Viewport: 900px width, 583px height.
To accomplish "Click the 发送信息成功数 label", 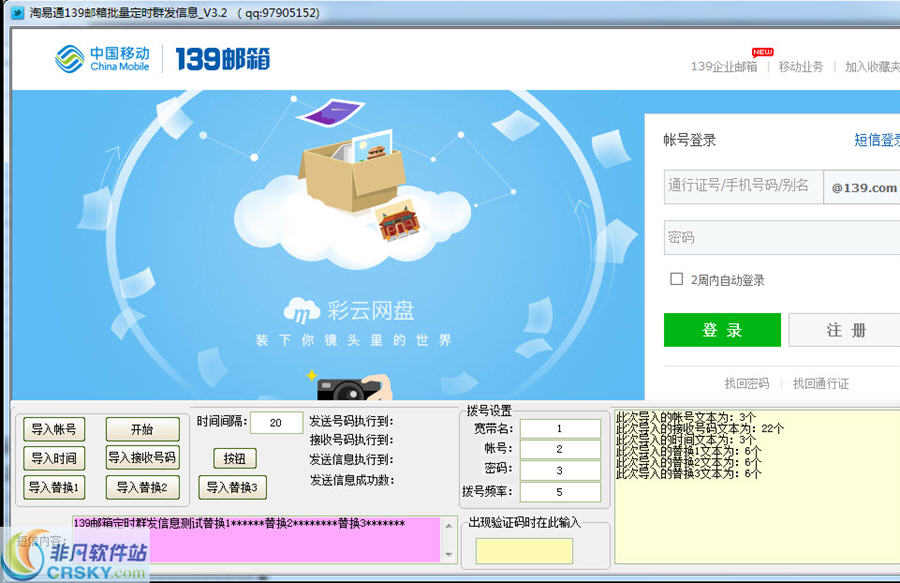I will click(x=352, y=480).
